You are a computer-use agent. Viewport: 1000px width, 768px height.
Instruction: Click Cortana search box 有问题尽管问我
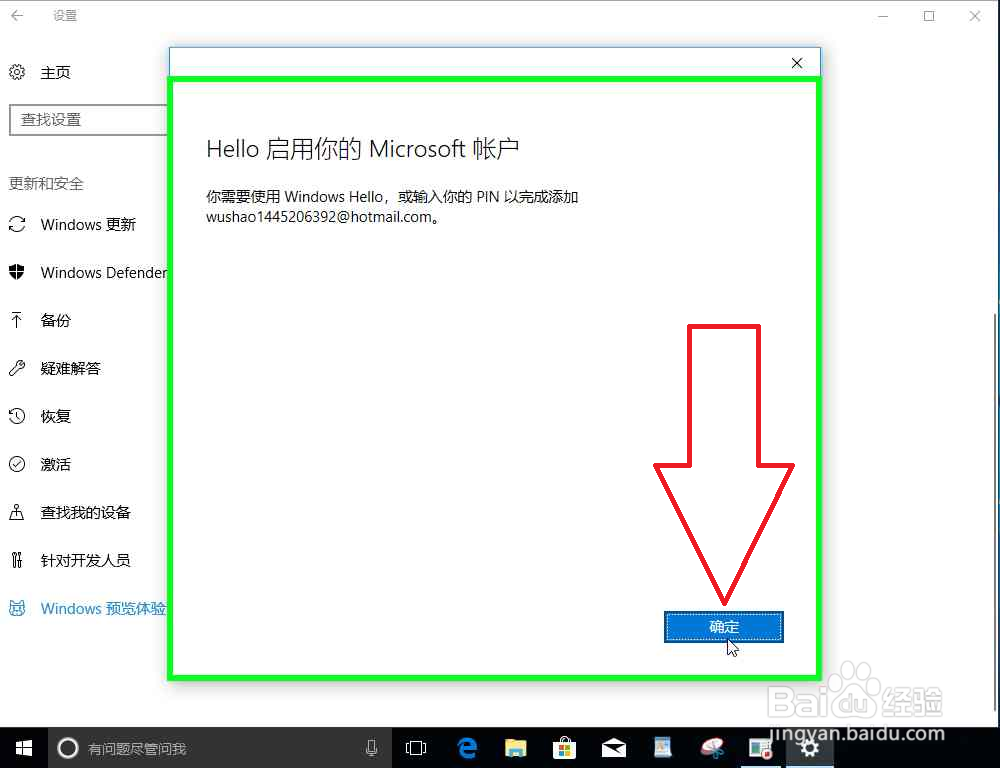(220, 748)
